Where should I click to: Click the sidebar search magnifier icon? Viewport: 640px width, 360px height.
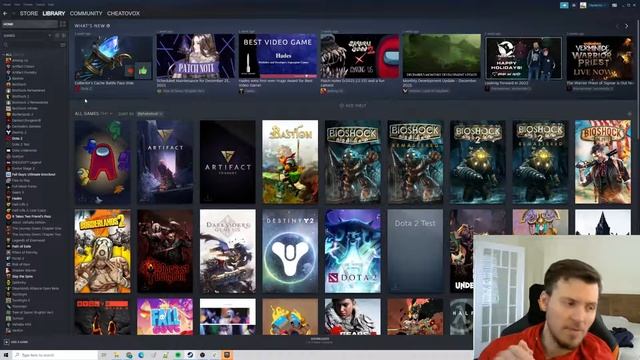tap(6, 44)
